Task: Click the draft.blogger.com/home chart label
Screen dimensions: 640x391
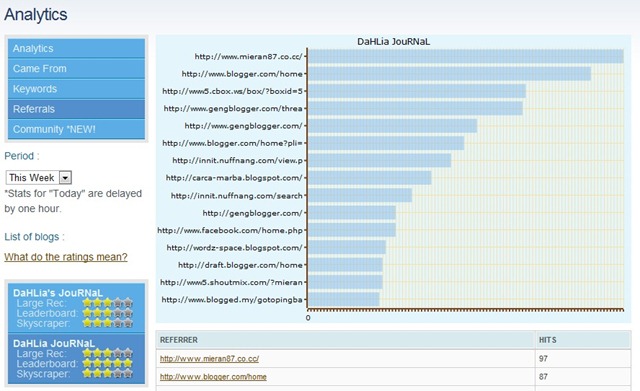Action: click(x=240, y=265)
